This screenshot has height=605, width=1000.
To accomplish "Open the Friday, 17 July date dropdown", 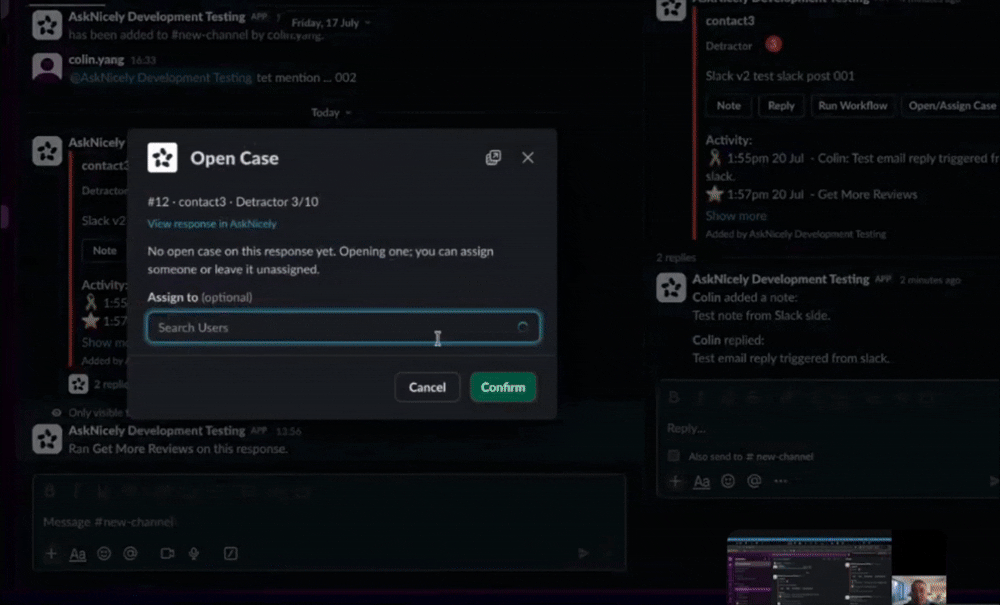I will tap(330, 23).
